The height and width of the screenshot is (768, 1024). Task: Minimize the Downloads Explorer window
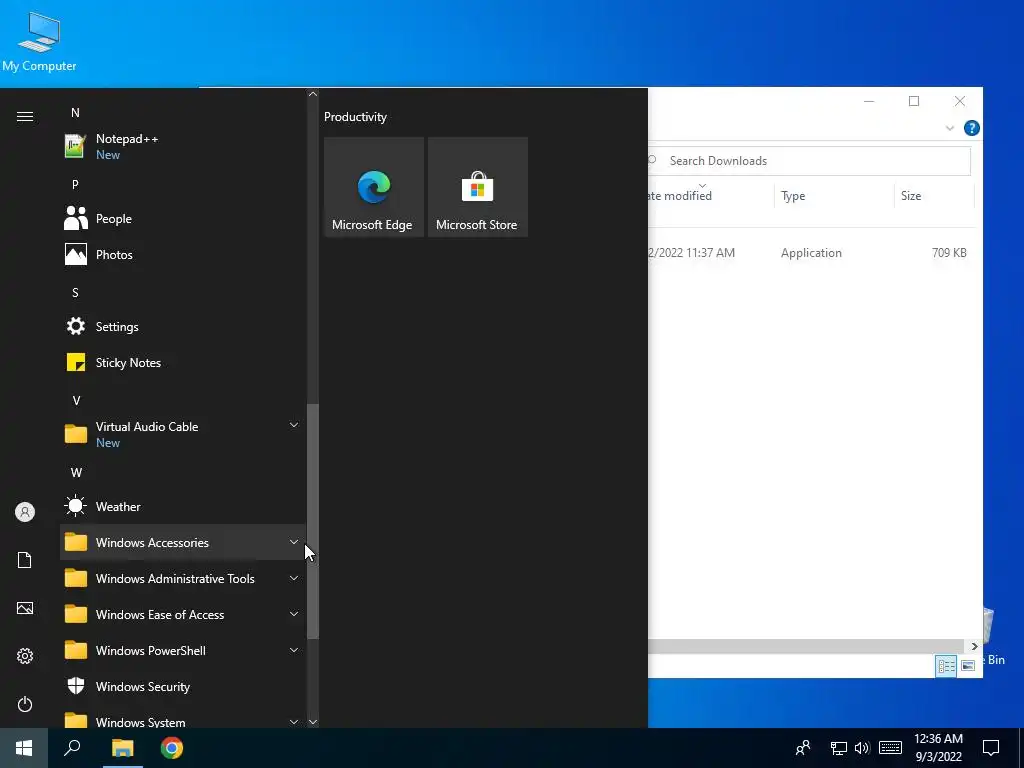(x=869, y=101)
